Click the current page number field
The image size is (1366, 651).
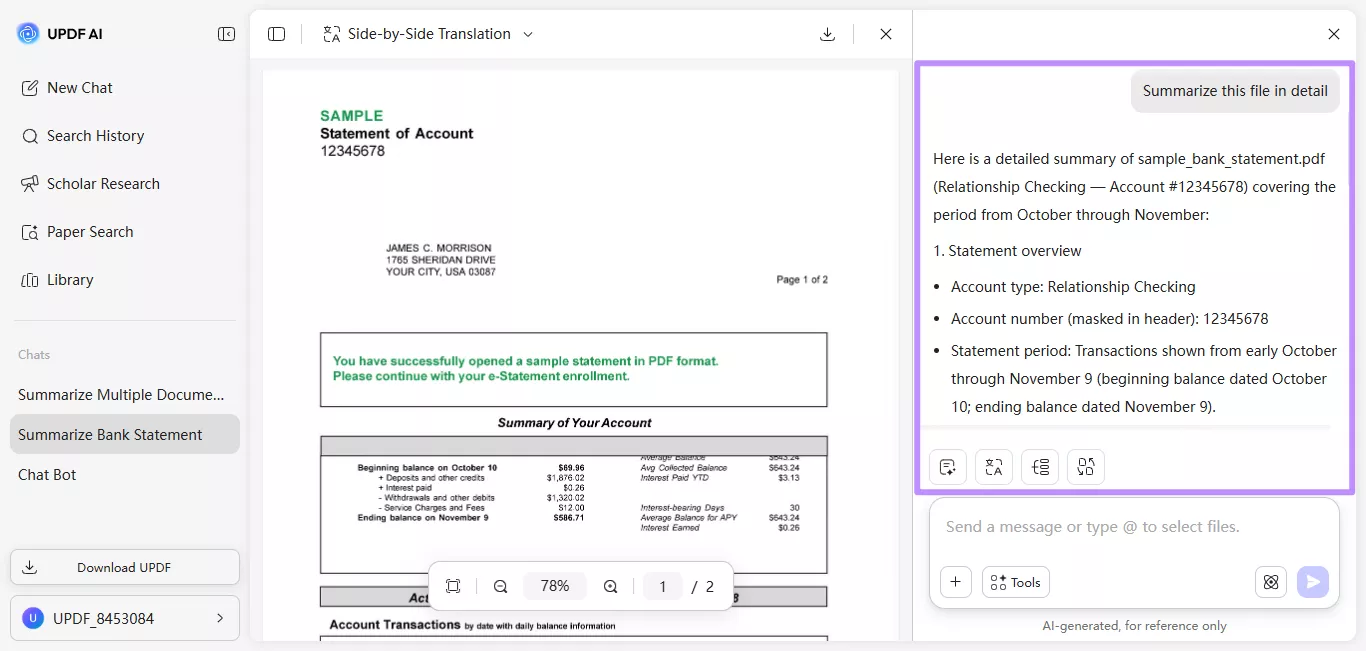[662, 587]
